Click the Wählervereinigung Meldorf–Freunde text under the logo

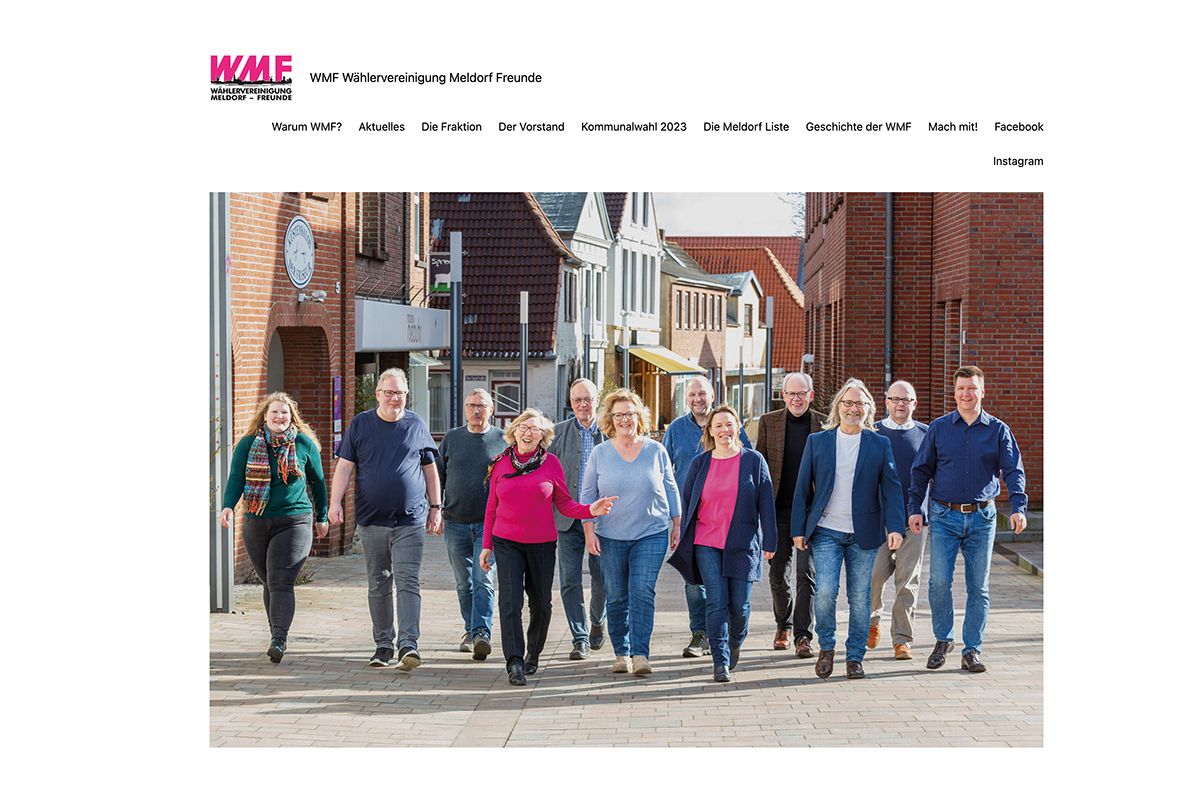point(251,94)
